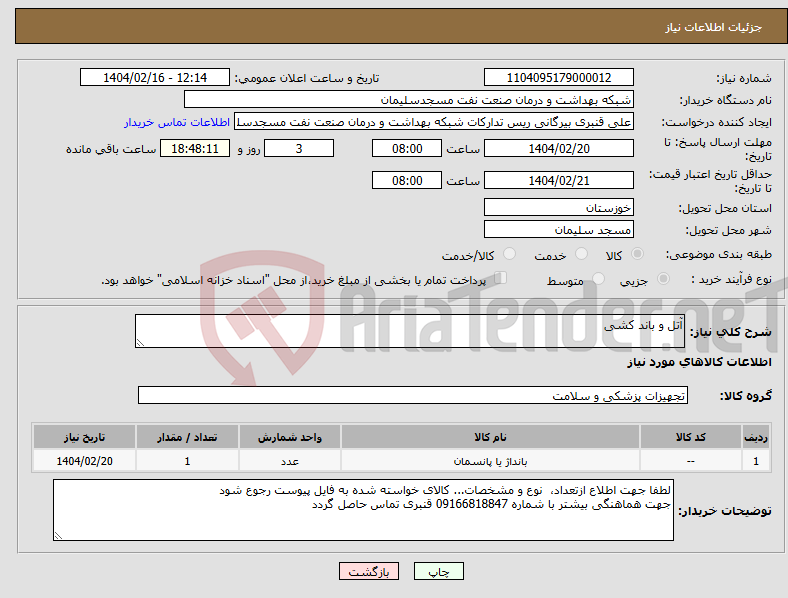Click the چاپ (print) button

[x=438, y=571]
